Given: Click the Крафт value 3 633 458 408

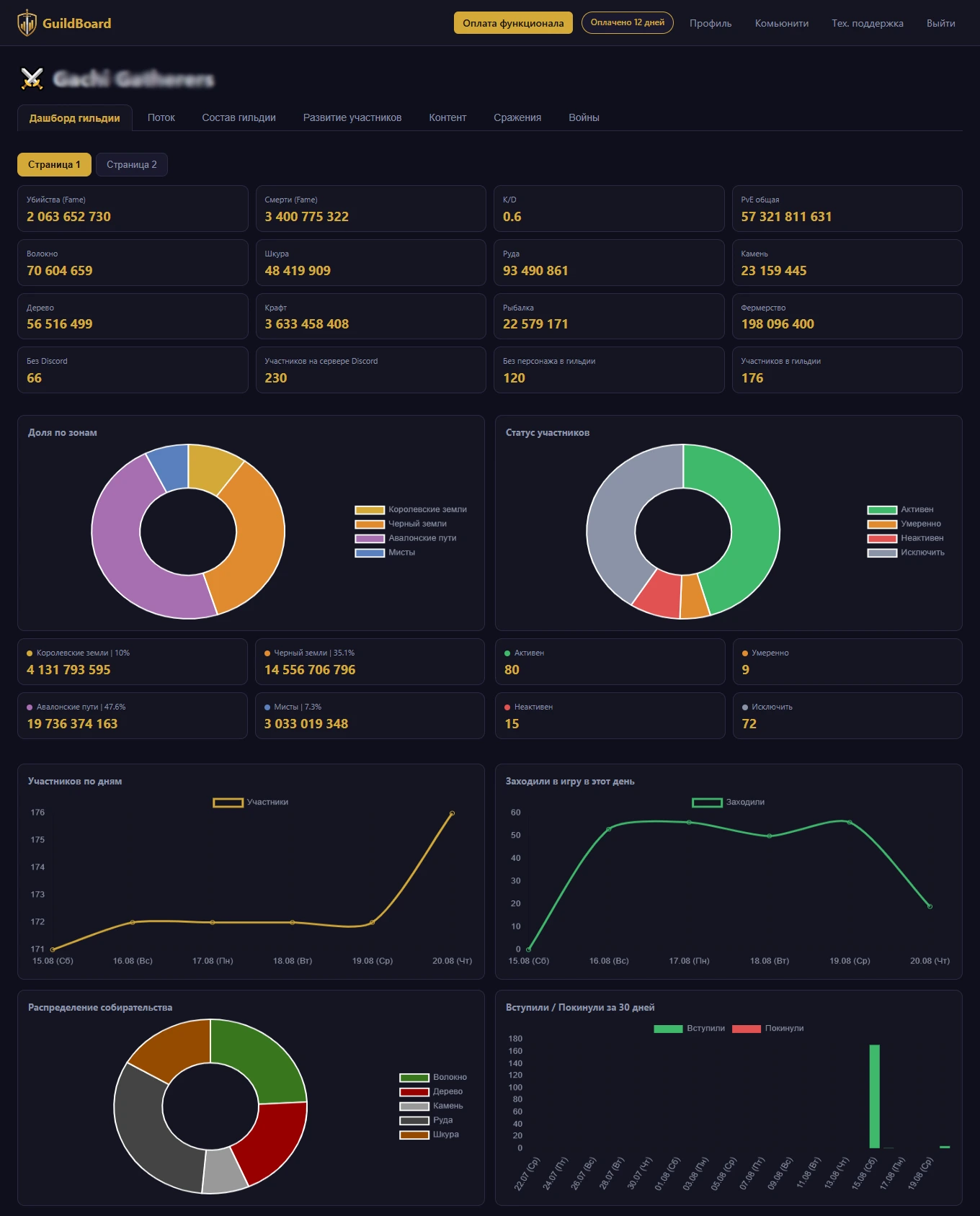Looking at the screenshot, I should pyautogui.click(x=307, y=324).
